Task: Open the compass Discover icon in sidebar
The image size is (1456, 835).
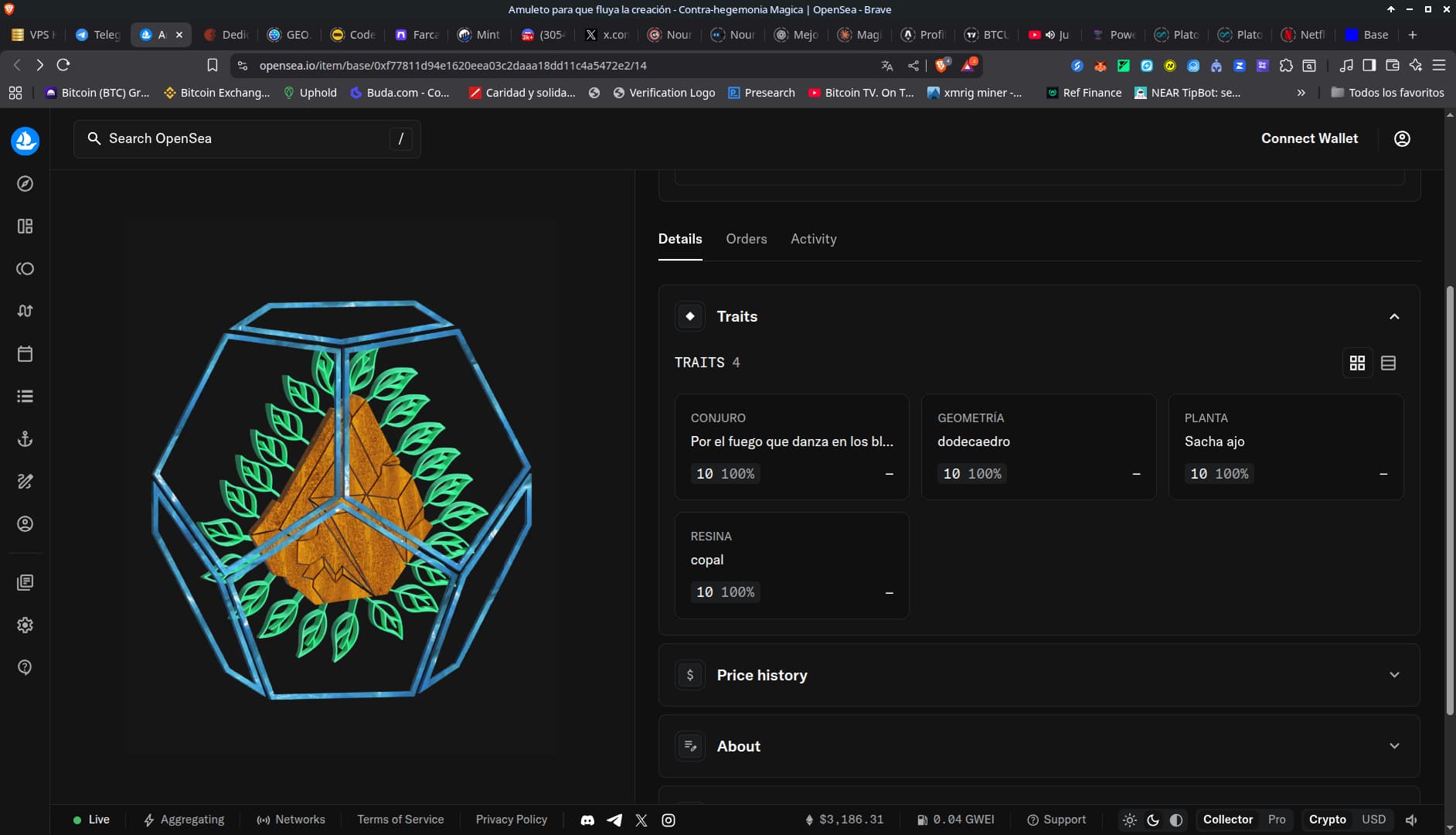Action: 25,184
